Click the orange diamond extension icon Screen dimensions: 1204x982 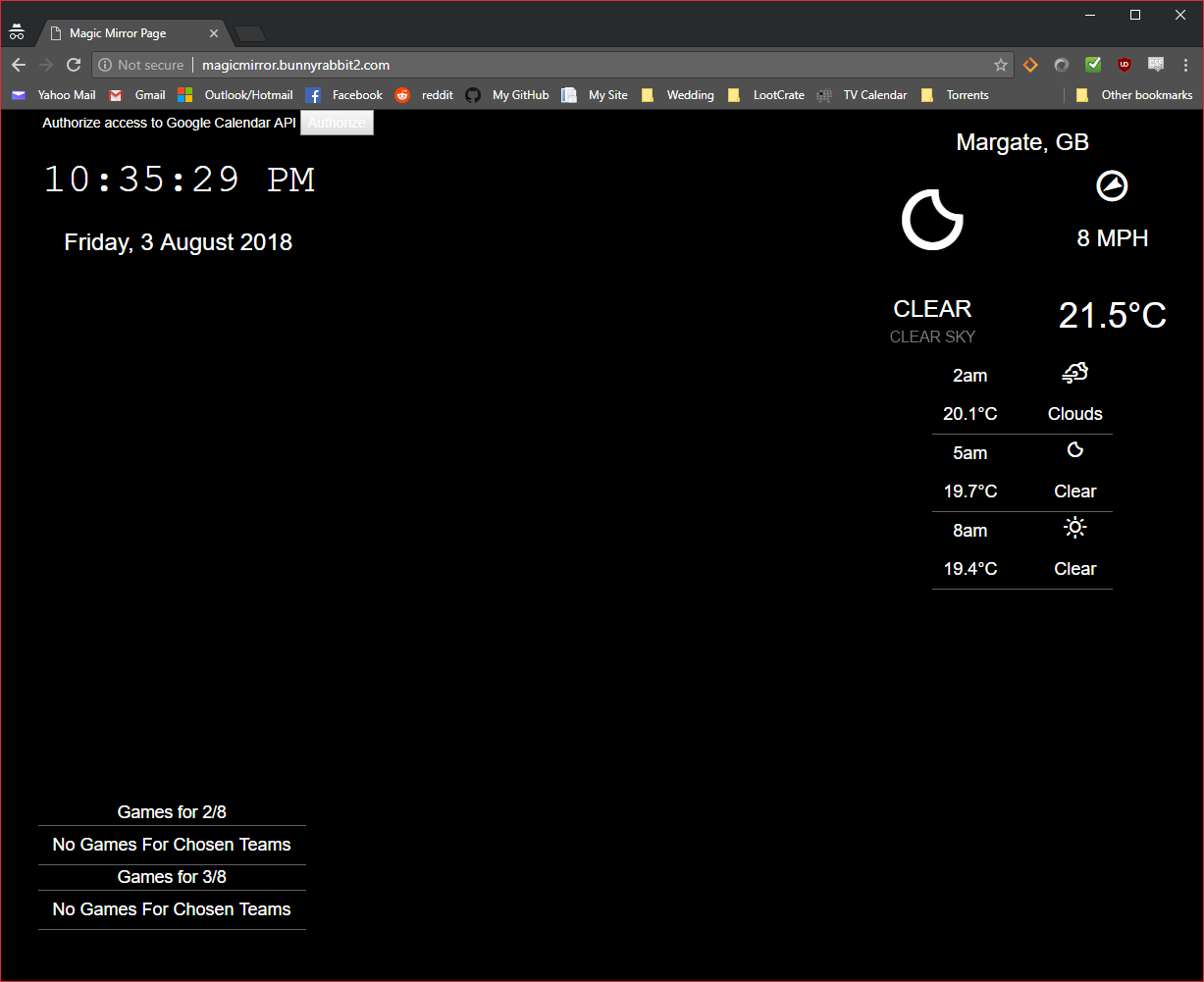pyautogui.click(x=1030, y=65)
